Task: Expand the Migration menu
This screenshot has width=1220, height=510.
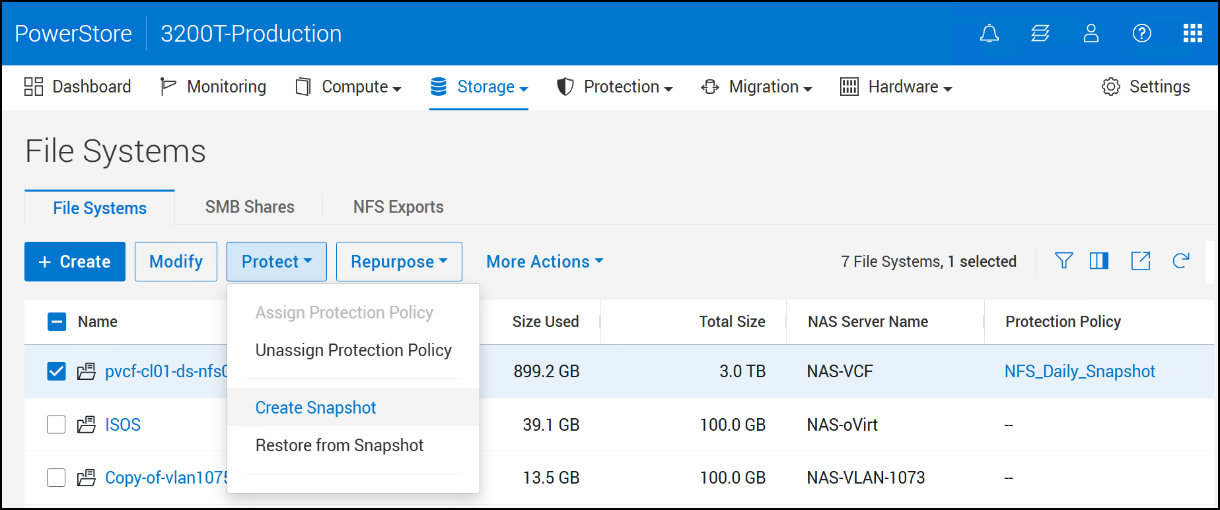Action: [x=757, y=87]
